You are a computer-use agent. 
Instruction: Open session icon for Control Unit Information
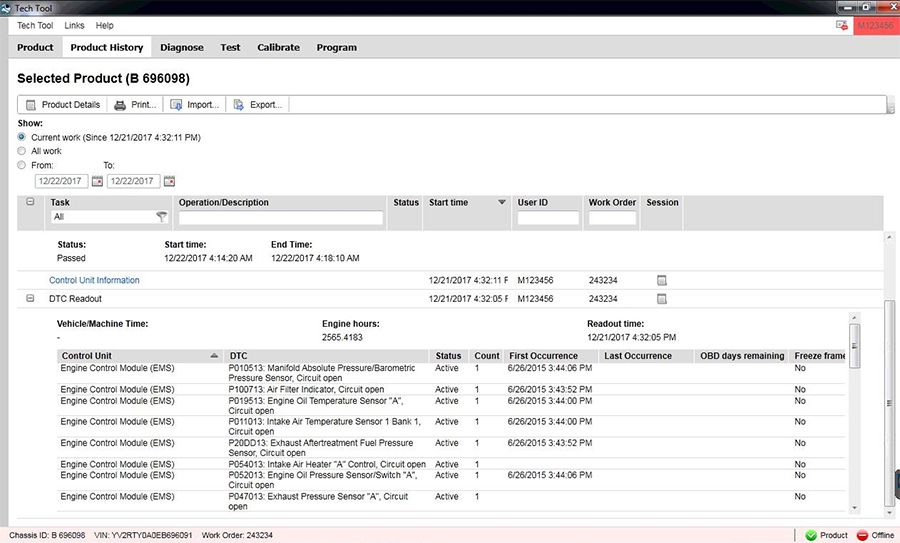click(661, 281)
